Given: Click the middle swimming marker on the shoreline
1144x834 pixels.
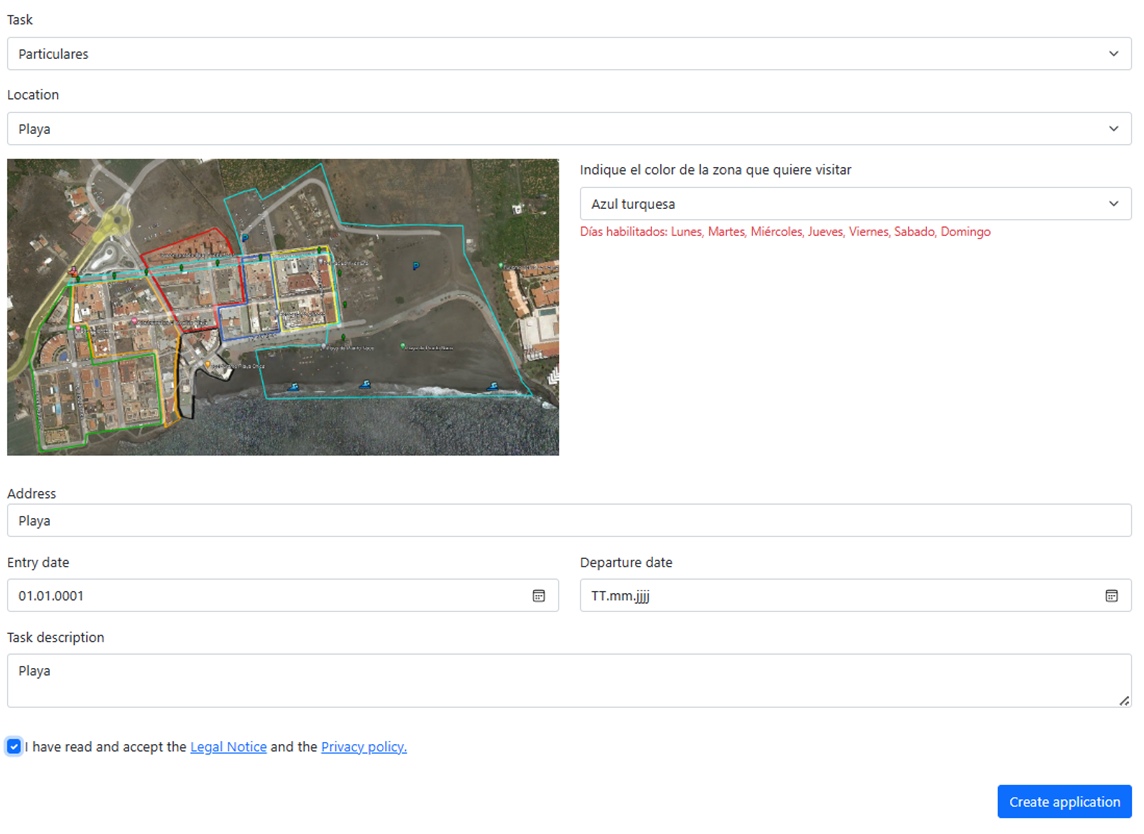Looking at the screenshot, I should click(x=365, y=384).
